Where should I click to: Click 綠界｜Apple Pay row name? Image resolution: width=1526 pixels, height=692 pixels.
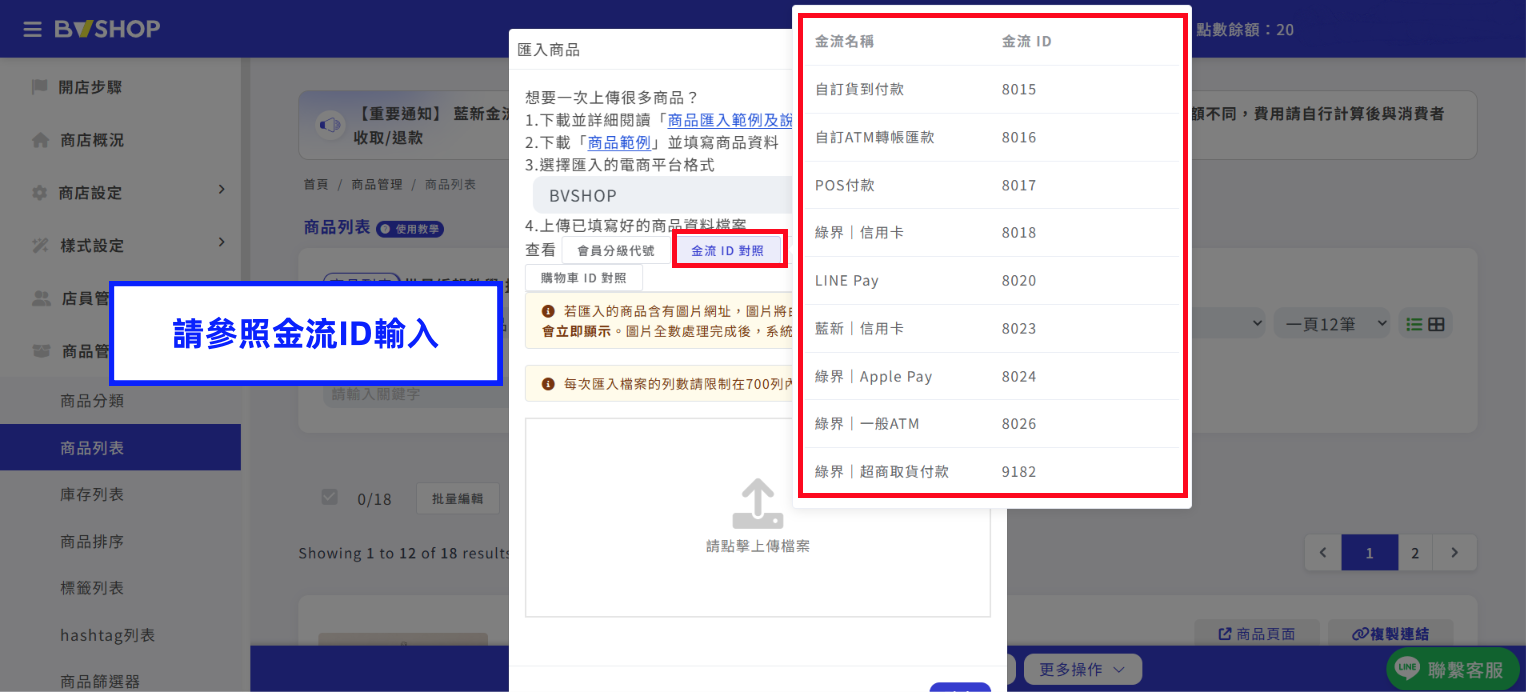(874, 376)
